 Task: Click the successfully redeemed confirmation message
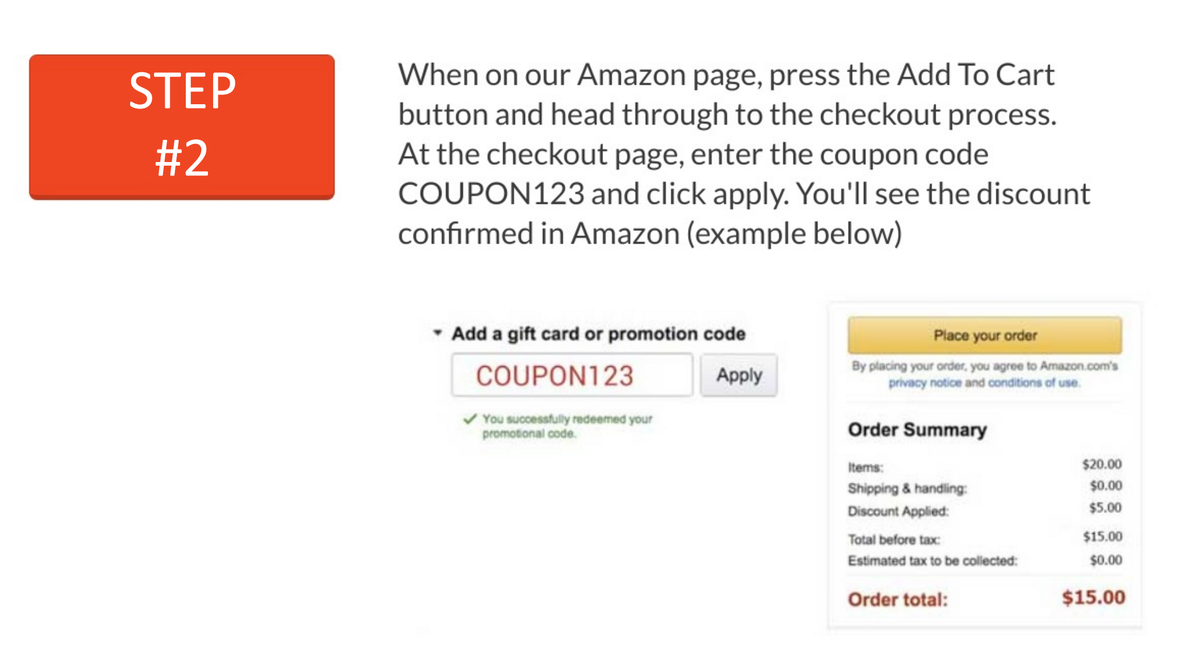coord(567,426)
